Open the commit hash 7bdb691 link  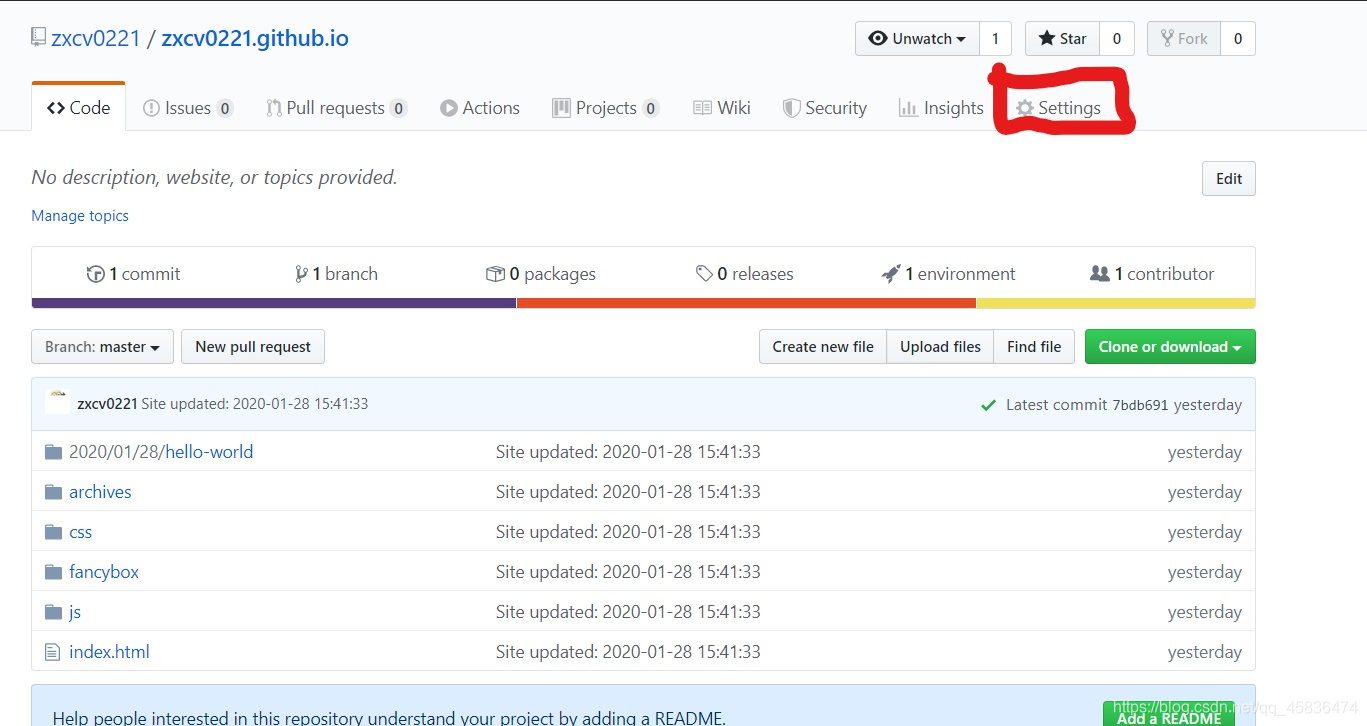[1140, 405]
